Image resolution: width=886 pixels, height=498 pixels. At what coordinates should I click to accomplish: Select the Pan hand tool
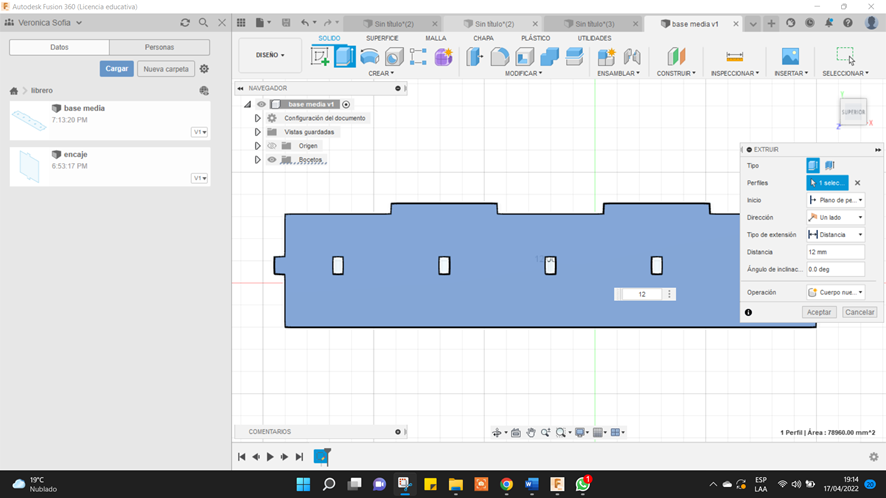531,432
